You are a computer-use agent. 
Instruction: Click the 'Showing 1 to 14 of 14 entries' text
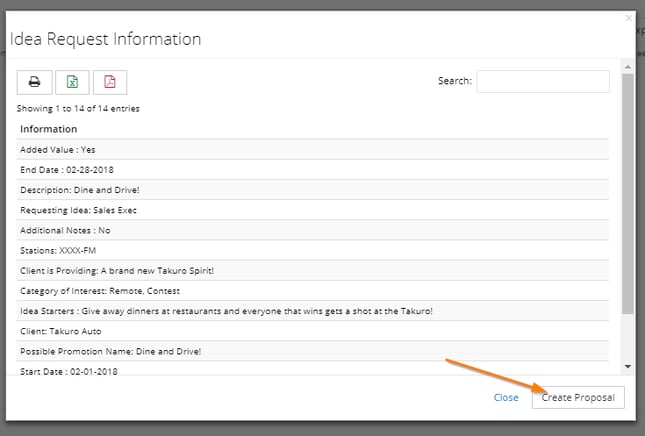(x=78, y=109)
